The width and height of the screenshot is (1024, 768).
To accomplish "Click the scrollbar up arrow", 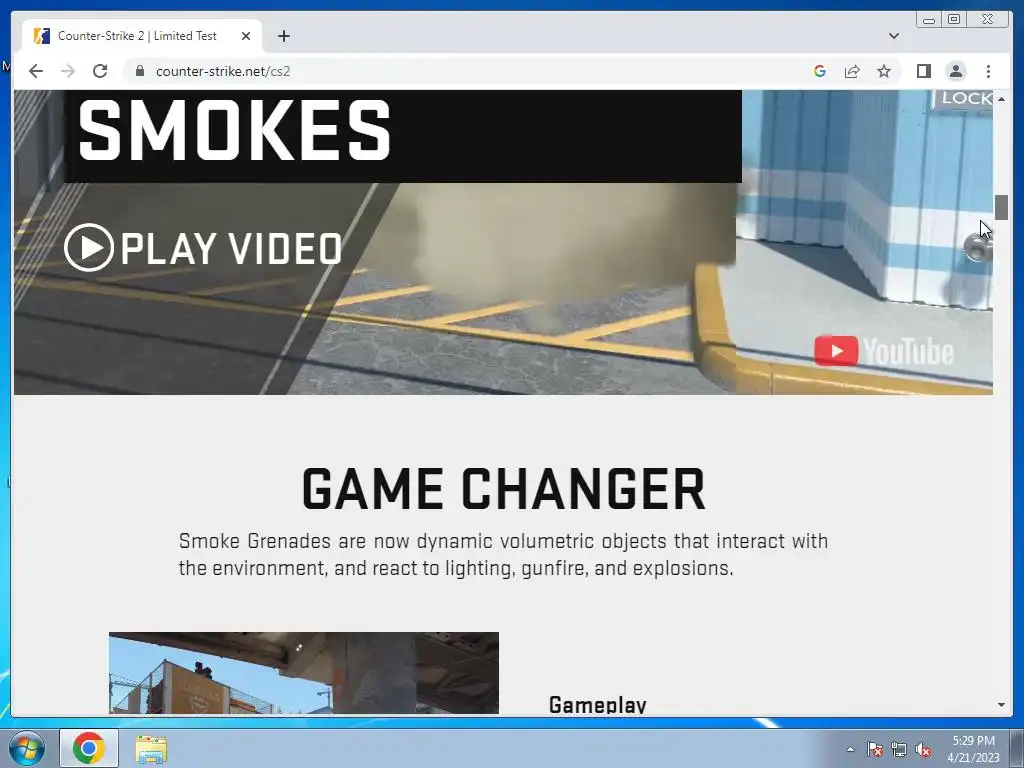I will (1001, 99).
